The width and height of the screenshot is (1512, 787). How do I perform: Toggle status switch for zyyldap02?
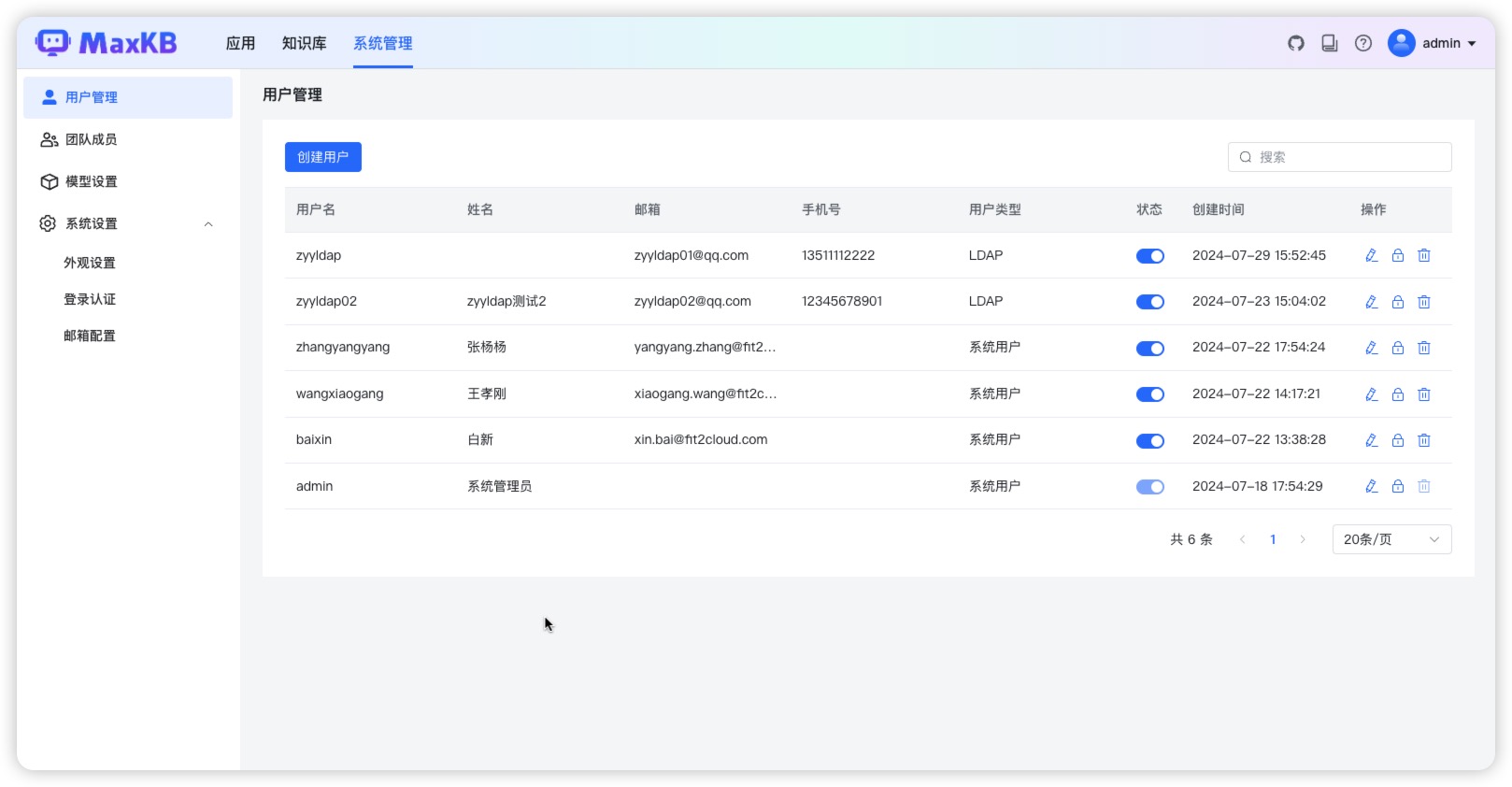(1150, 302)
